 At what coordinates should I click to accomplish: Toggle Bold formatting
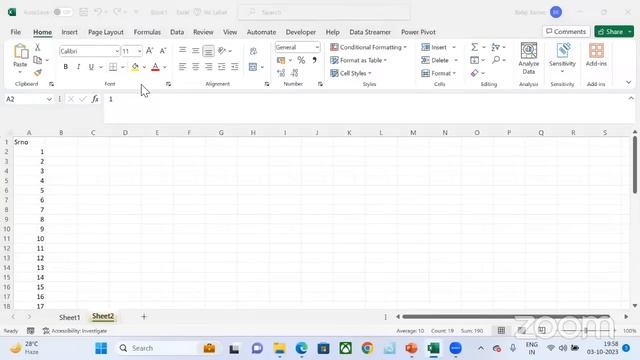65,67
